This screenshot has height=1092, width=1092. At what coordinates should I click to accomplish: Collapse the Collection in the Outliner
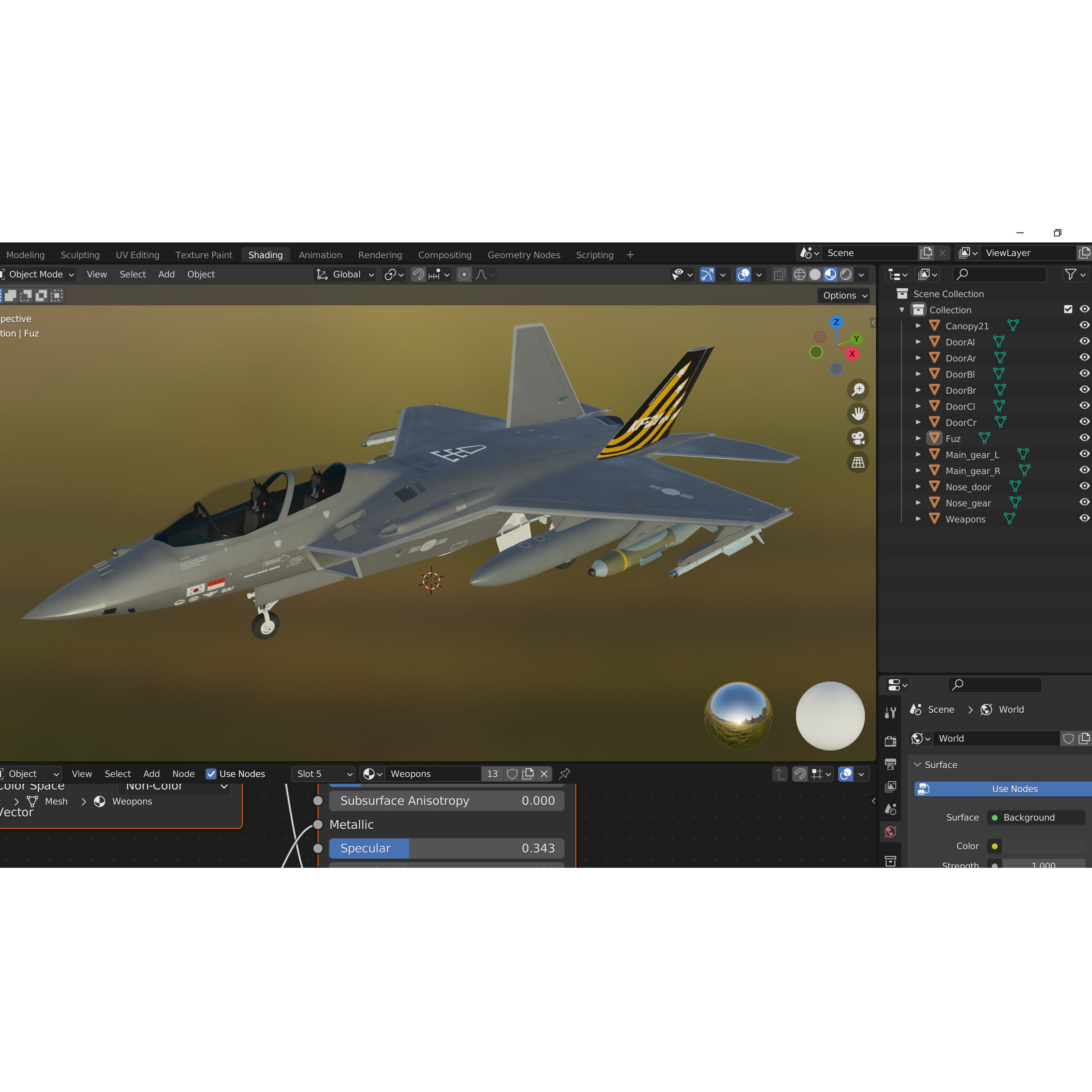(901, 310)
